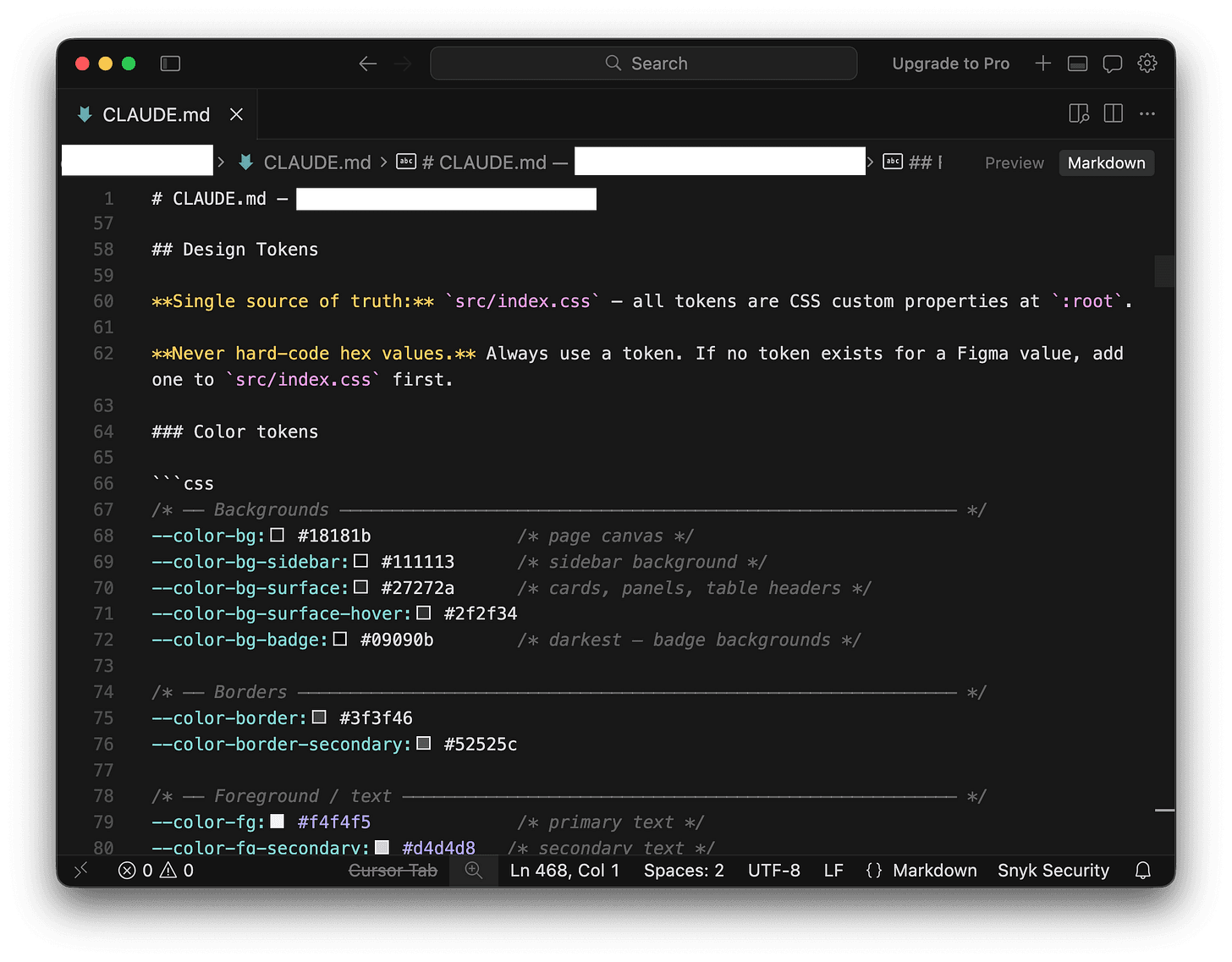
Task: Open the #2f2f34 color swatch picker
Action: 423,613
